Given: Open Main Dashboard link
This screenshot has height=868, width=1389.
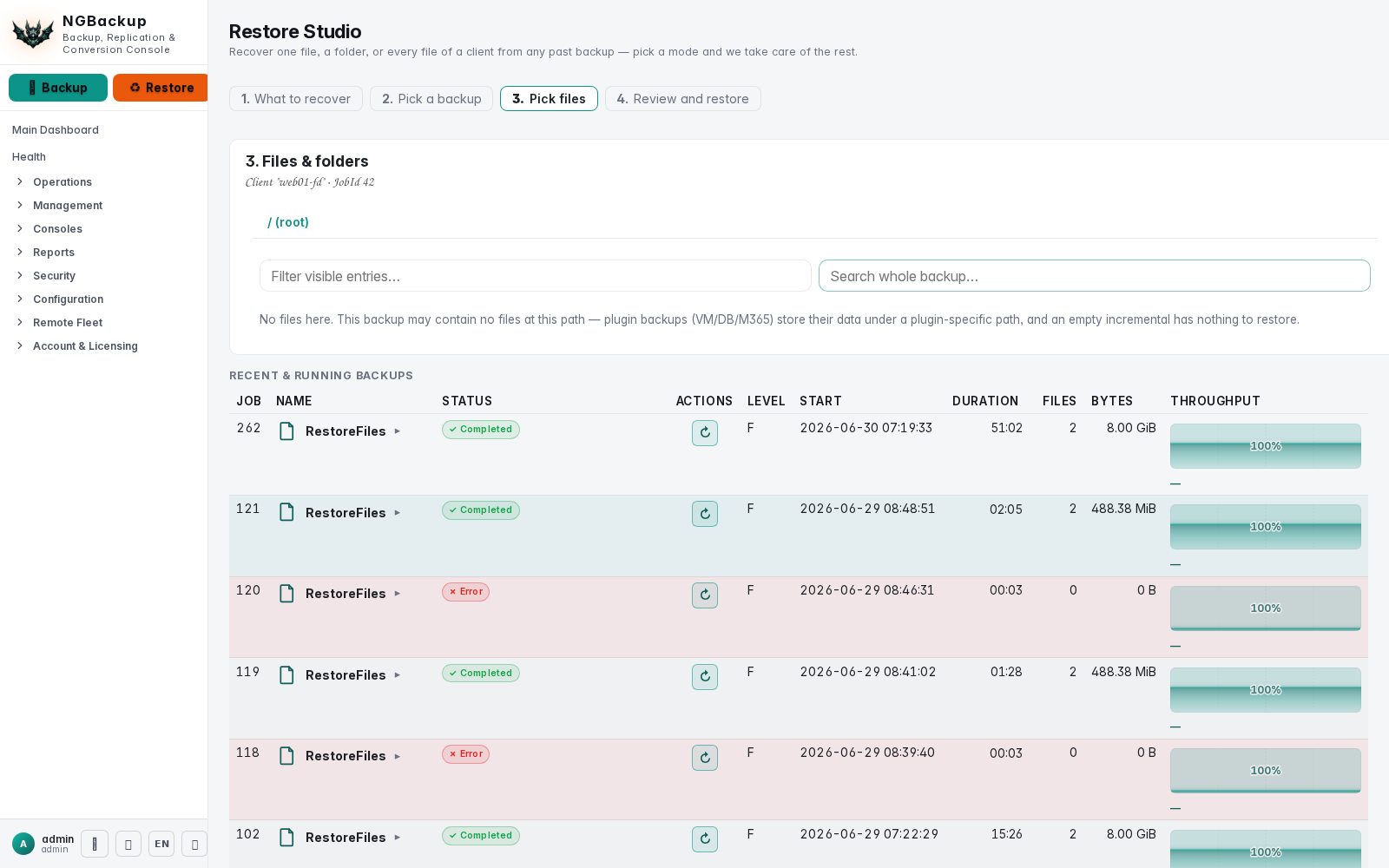Looking at the screenshot, I should (56, 130).
